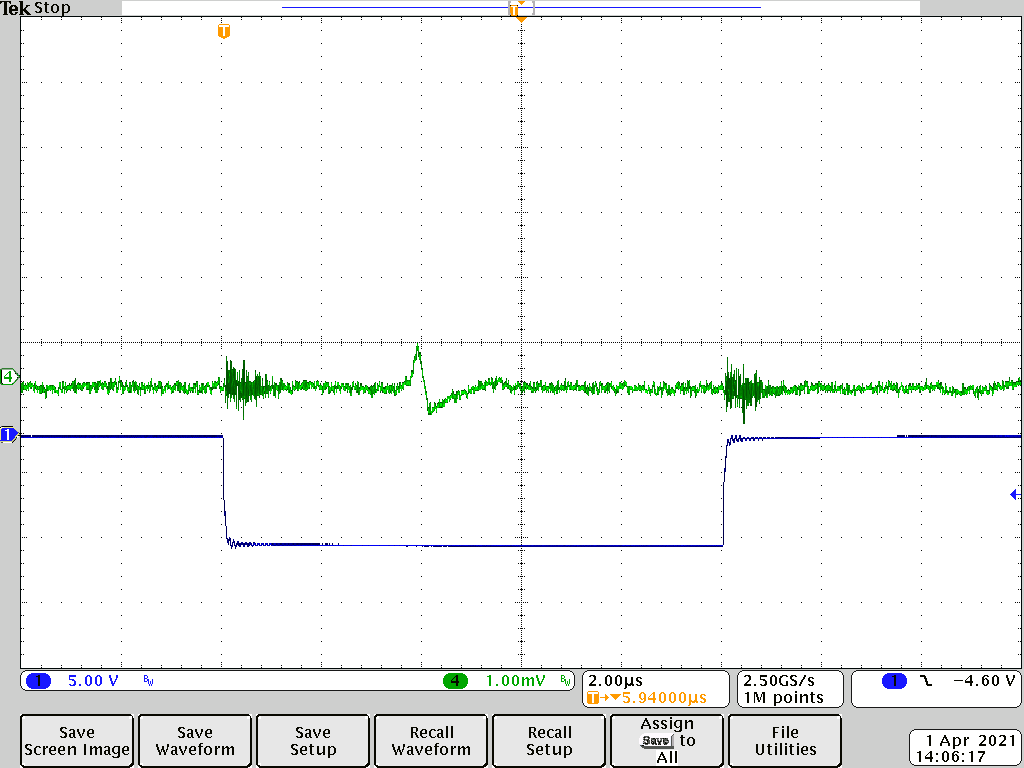This screenshot has width=1024, height=768.
Task: Select the 2.00µs horizontal scale readout
Action: pos(615,680)
